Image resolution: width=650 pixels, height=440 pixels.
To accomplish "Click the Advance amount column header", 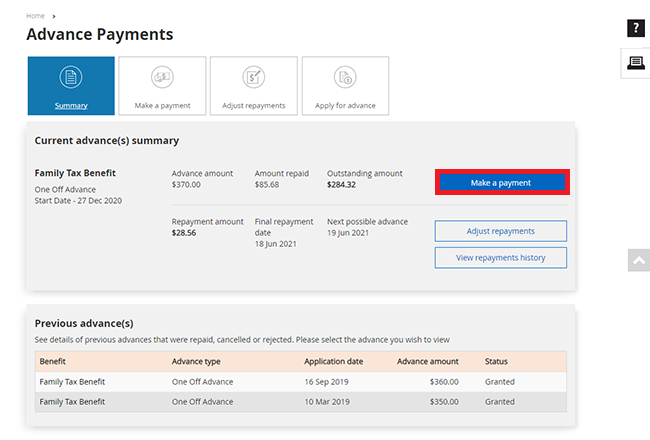I will [427, 361].
